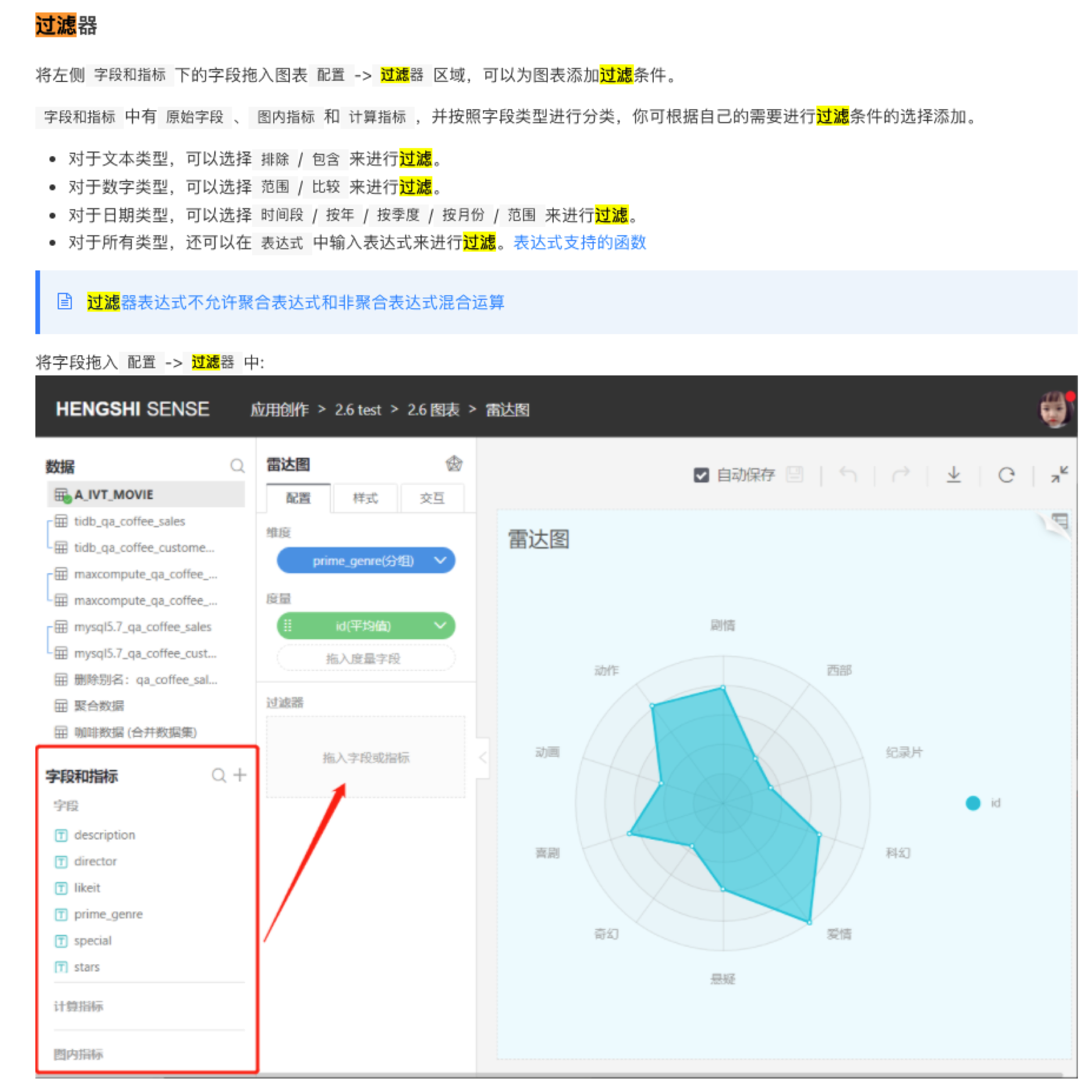Click the download icon in toolbar
Screen dimensions: 1092x1092
click(x=953, y=474)
